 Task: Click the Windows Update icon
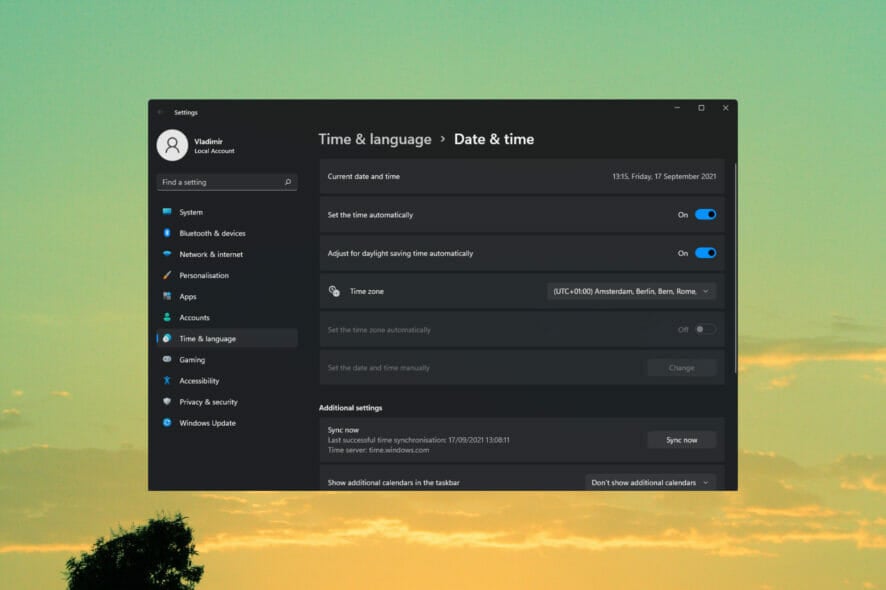(x=167, y=422)
